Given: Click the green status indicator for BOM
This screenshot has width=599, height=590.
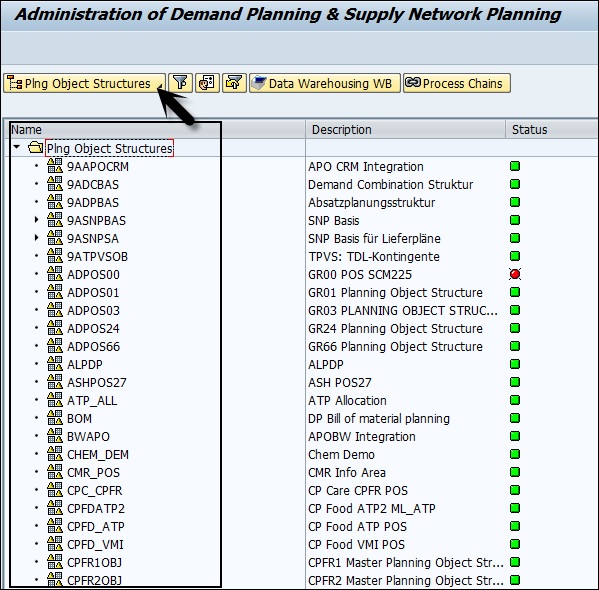Looking at the screenshot, I should tap(515, 418).
